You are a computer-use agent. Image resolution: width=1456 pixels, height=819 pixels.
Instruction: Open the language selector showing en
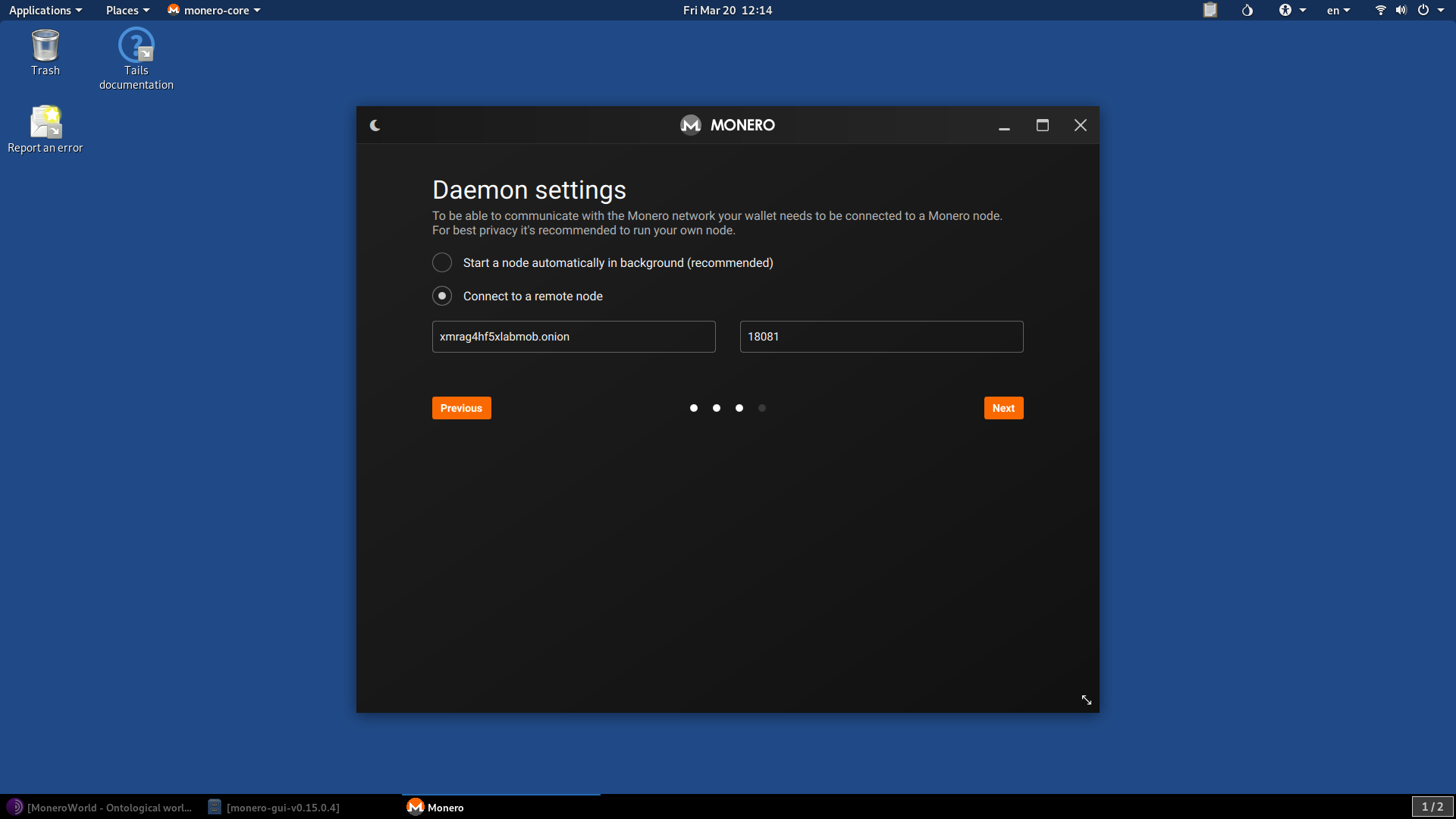tap(1337, 10)
